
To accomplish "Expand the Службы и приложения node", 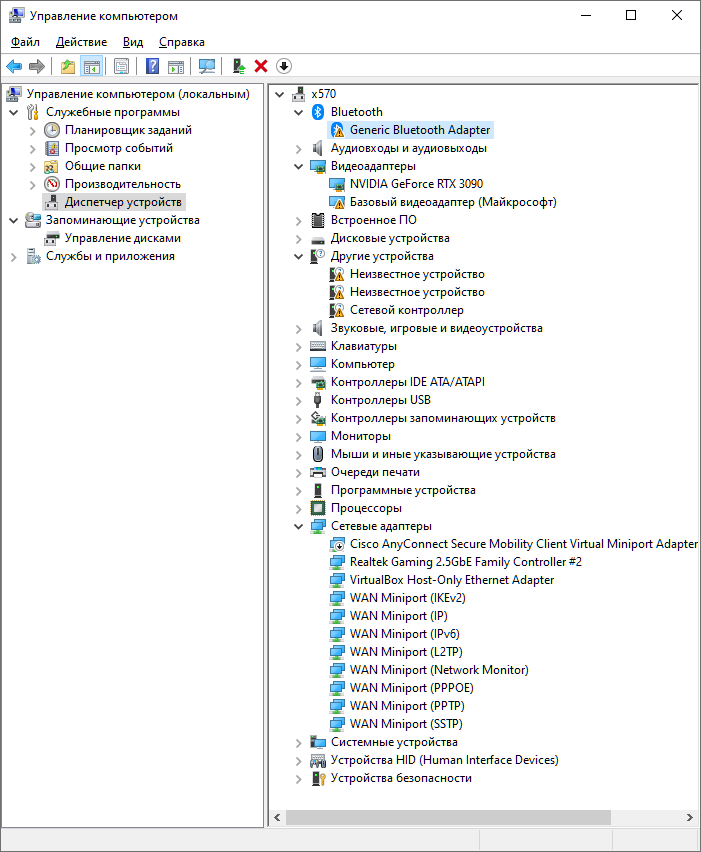I will point(14,256).
